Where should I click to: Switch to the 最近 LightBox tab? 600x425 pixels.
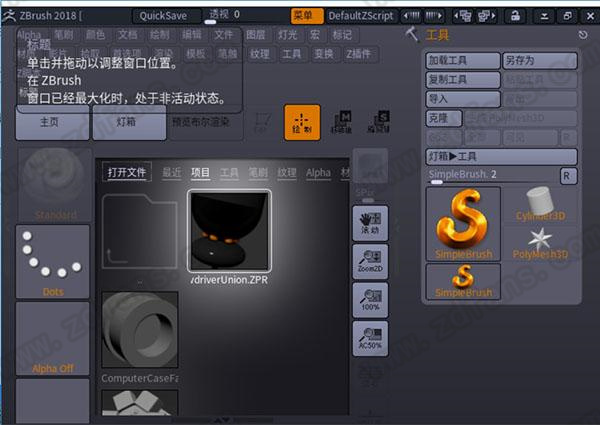pos(172,173)
